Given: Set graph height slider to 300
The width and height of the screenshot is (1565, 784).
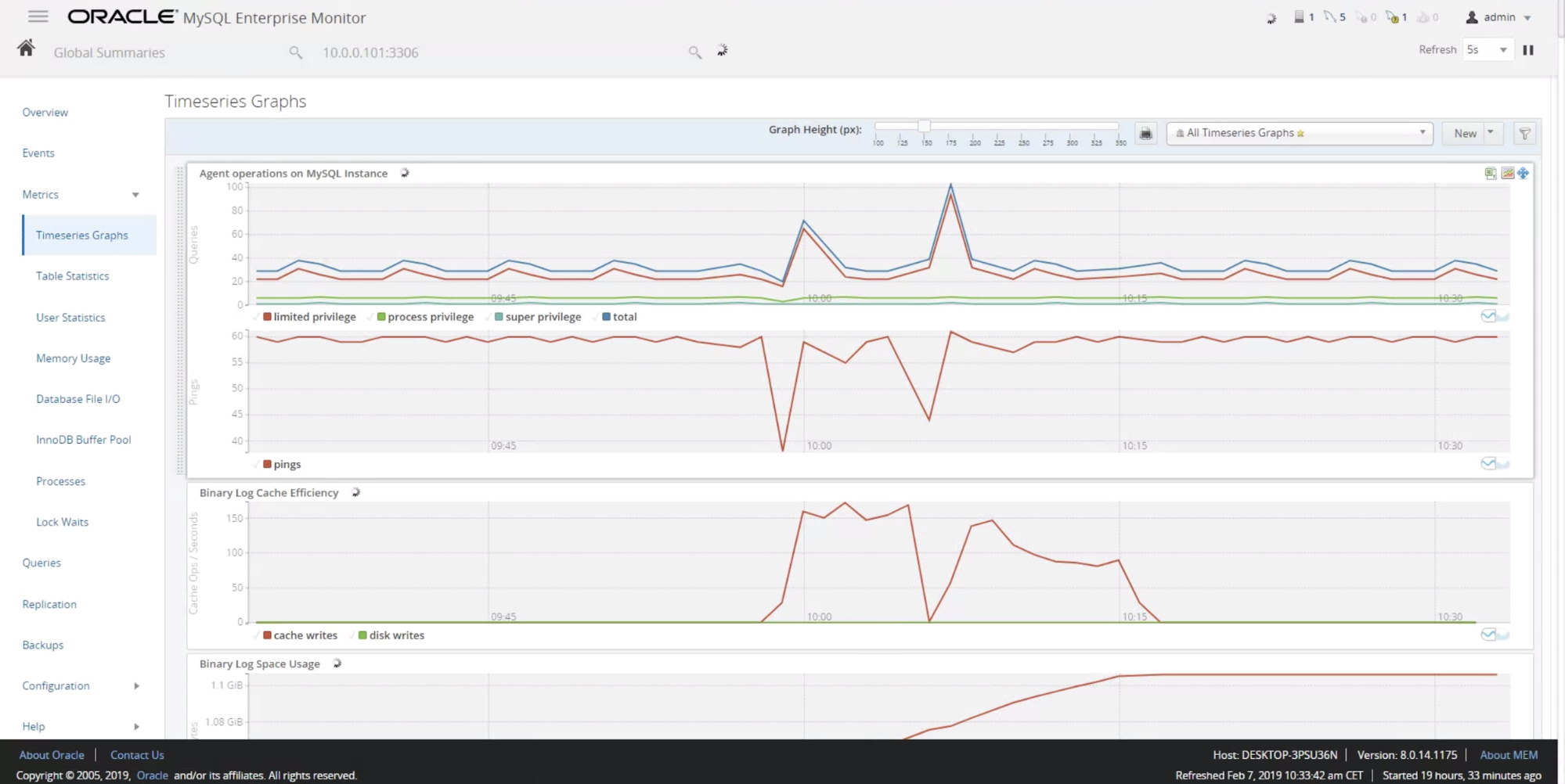Looking at the screenshot, I should tap(1072, 126).
